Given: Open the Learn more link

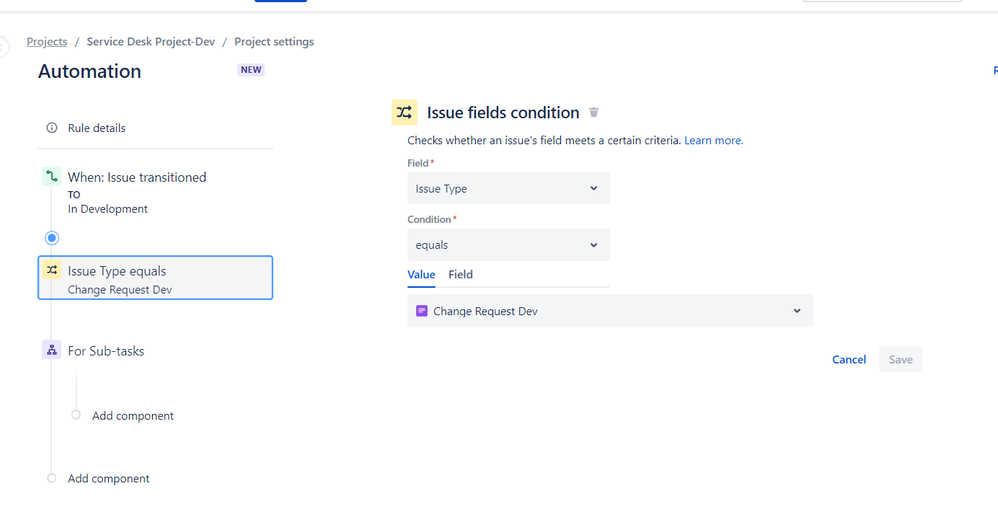Looking at the screenshot, I should pyautogui.click(x=713, y=141).
